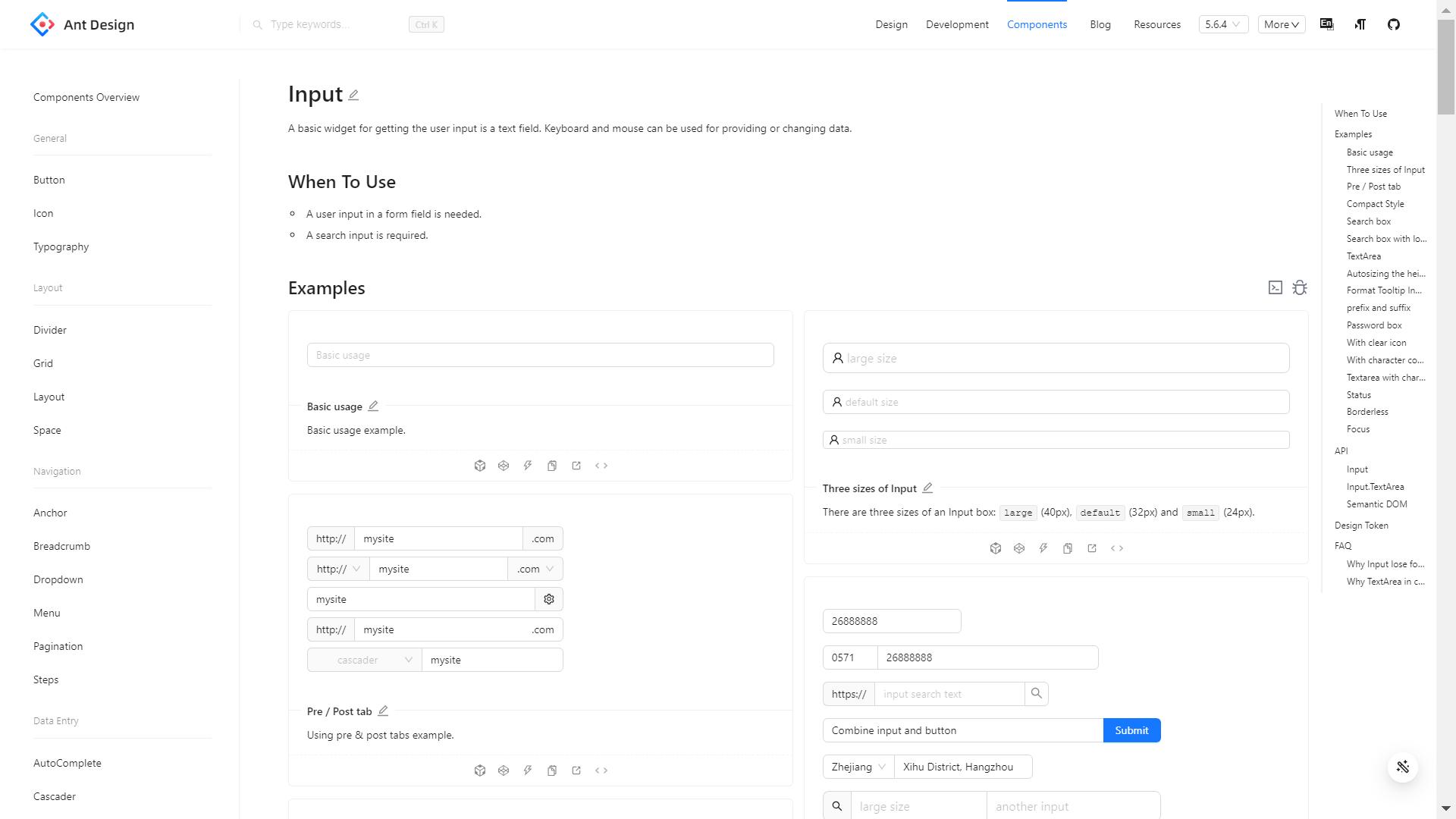The width and height of the screenshot is (1456, 819).
Task: Click settings gear addon after mysite input
Action: 549,599
